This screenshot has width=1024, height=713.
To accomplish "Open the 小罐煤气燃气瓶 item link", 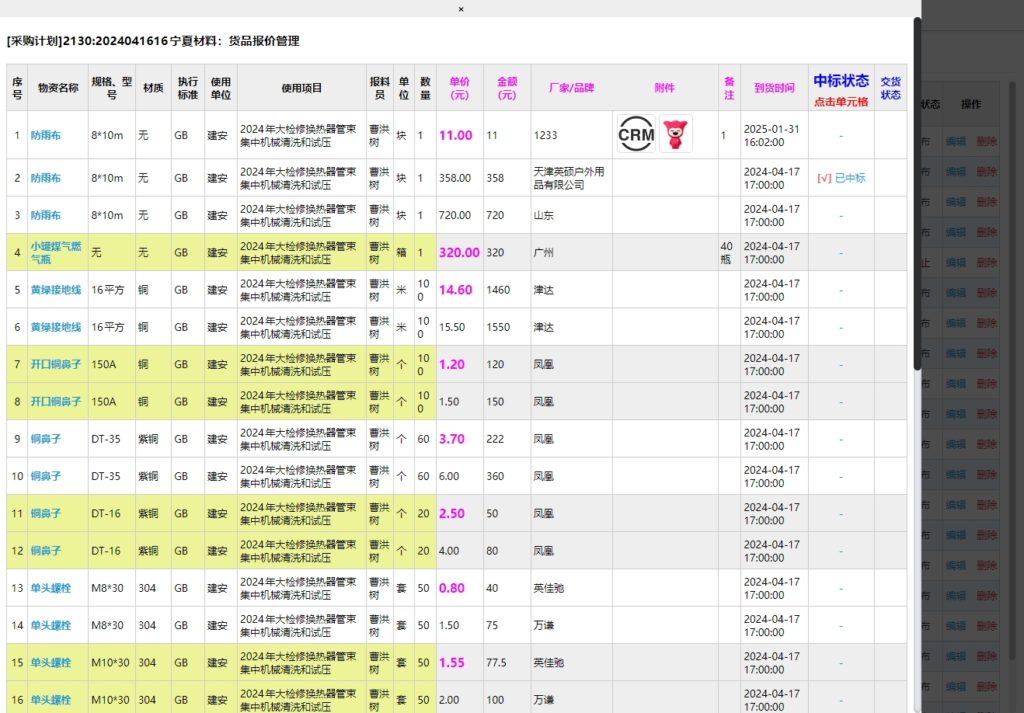I will click(x=56, y=252).
